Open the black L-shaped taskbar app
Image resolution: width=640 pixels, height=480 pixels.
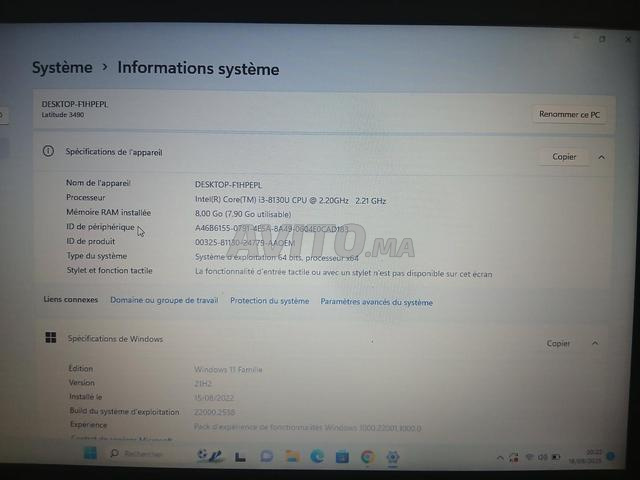pos(240,457)
